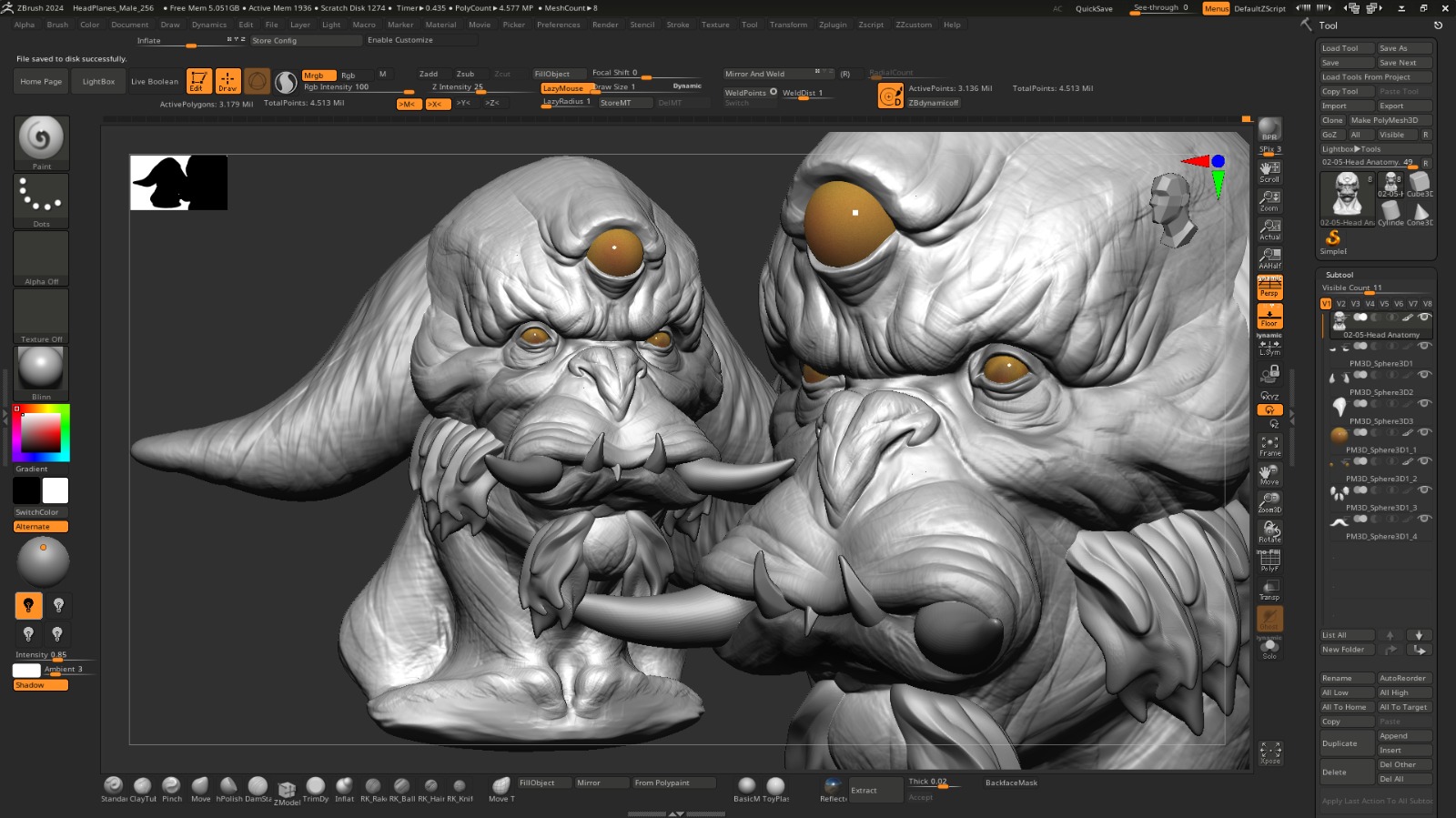Viewport: 1456px width, 818px height.
Task: Open the Transform menu
Action: click(788, 25)
